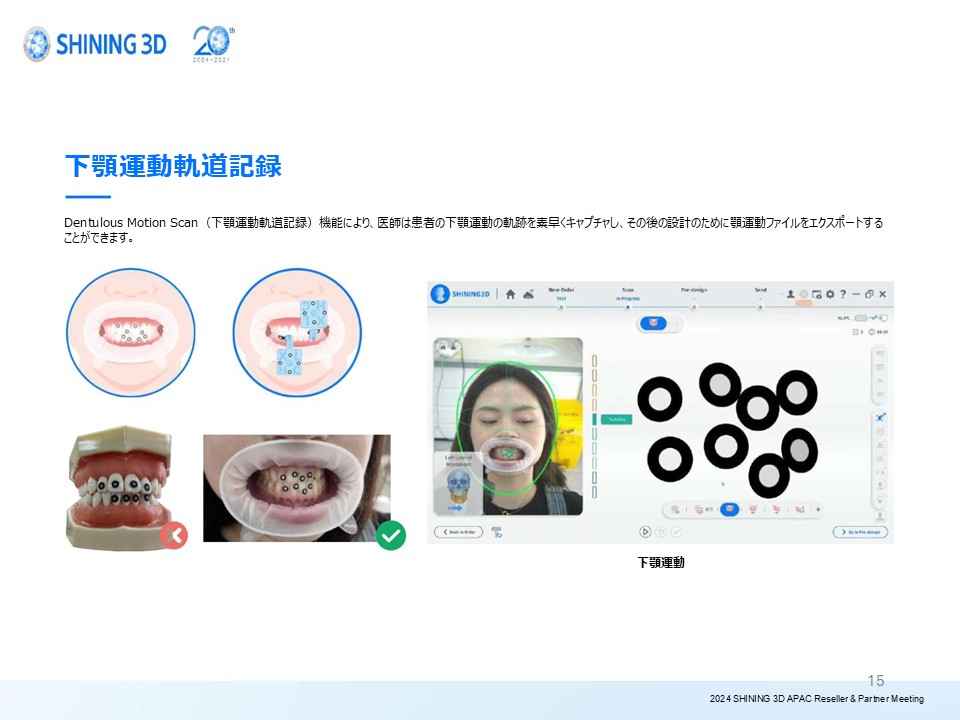Click the Go to Pre-design button

coord(859,532)
